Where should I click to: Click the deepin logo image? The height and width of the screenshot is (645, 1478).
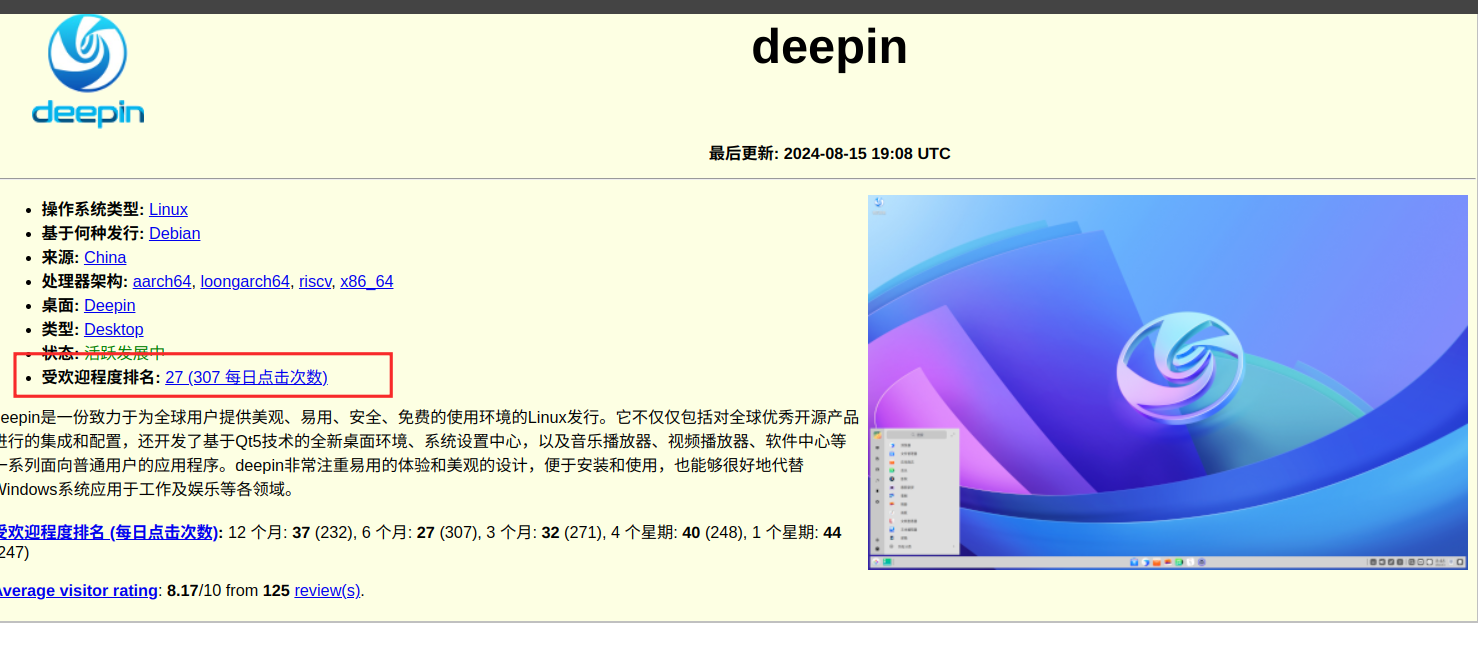tap(88, 72)
